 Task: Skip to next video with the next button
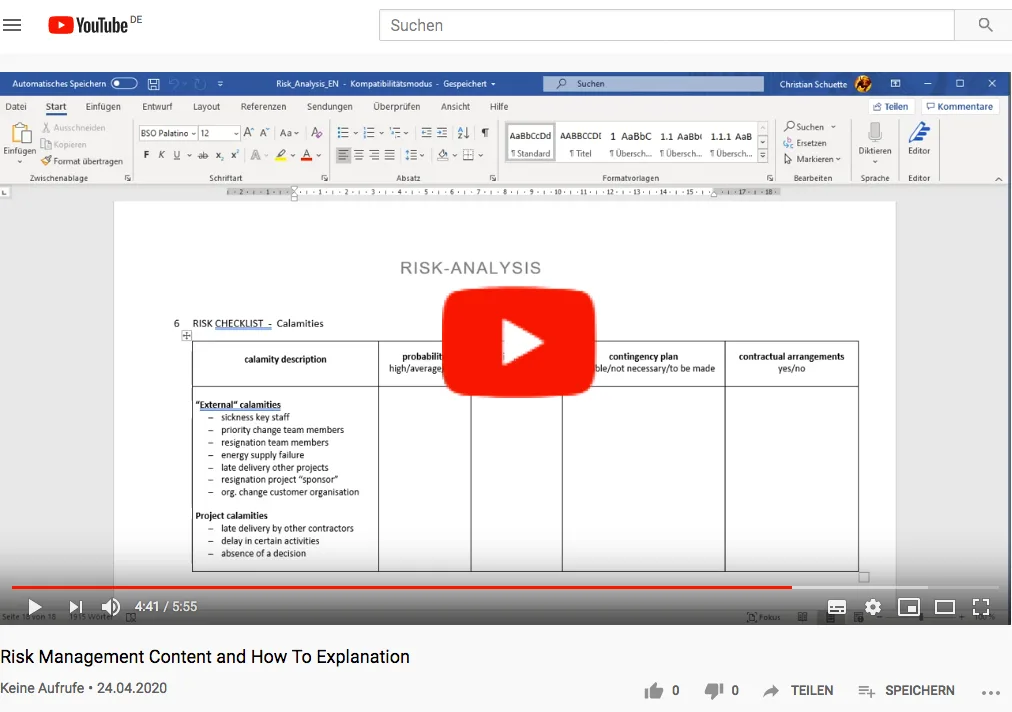click(x=76, y=606)
